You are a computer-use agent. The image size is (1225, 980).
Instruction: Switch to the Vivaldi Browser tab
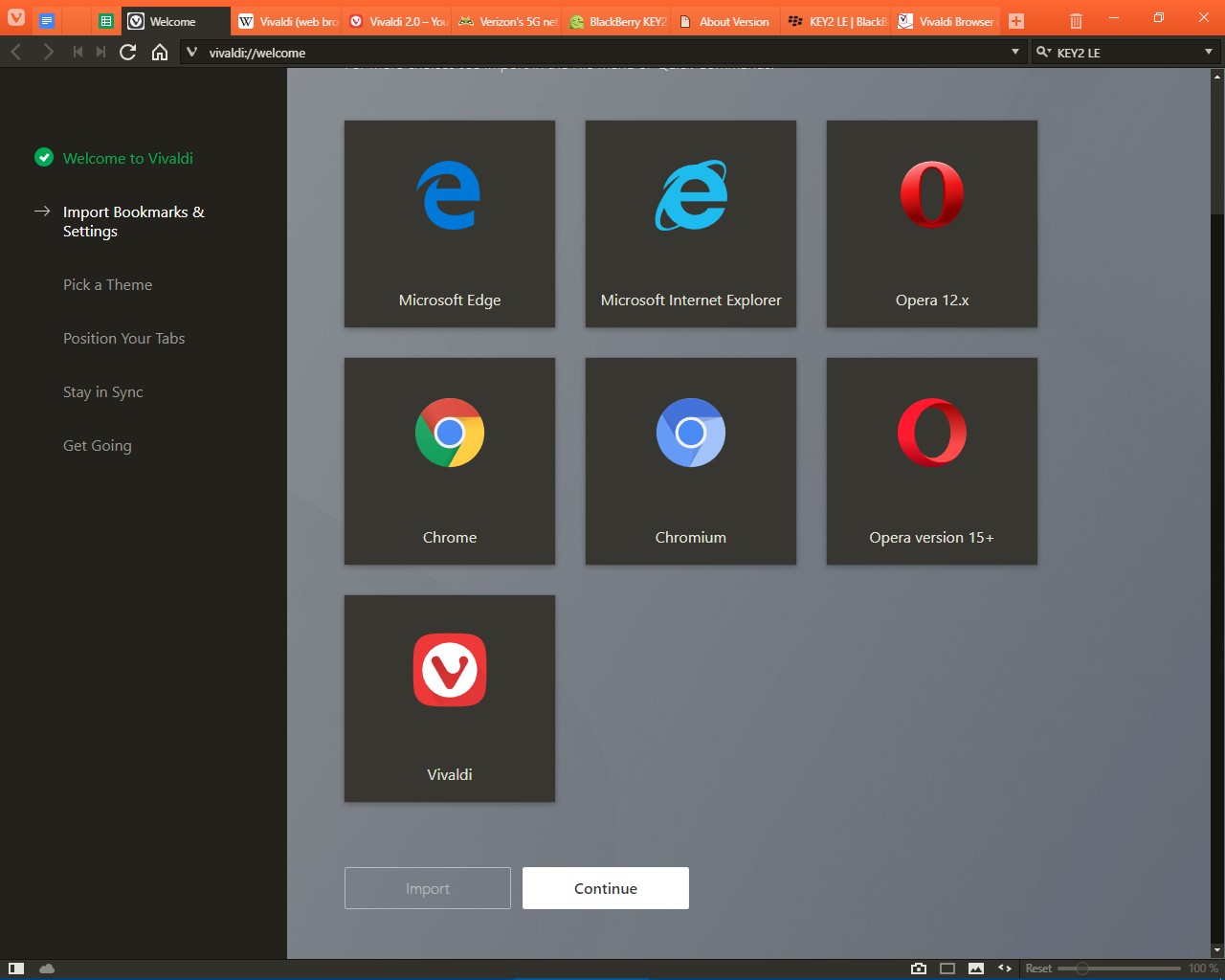coord(947,20)
